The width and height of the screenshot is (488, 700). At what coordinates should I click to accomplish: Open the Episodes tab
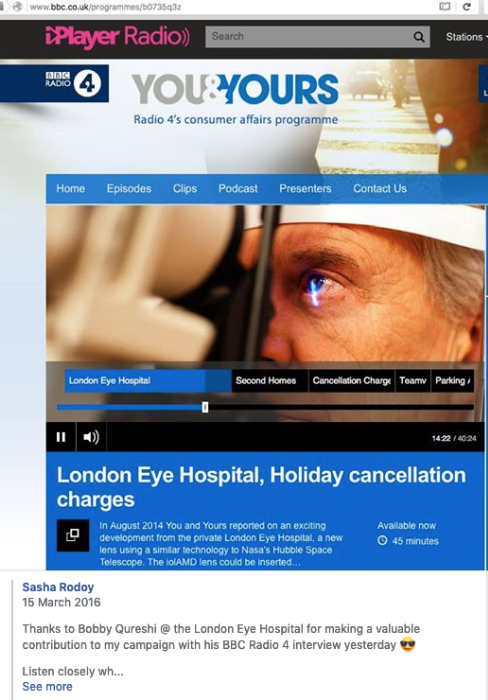pyautogui.click(x=129, y=188)
